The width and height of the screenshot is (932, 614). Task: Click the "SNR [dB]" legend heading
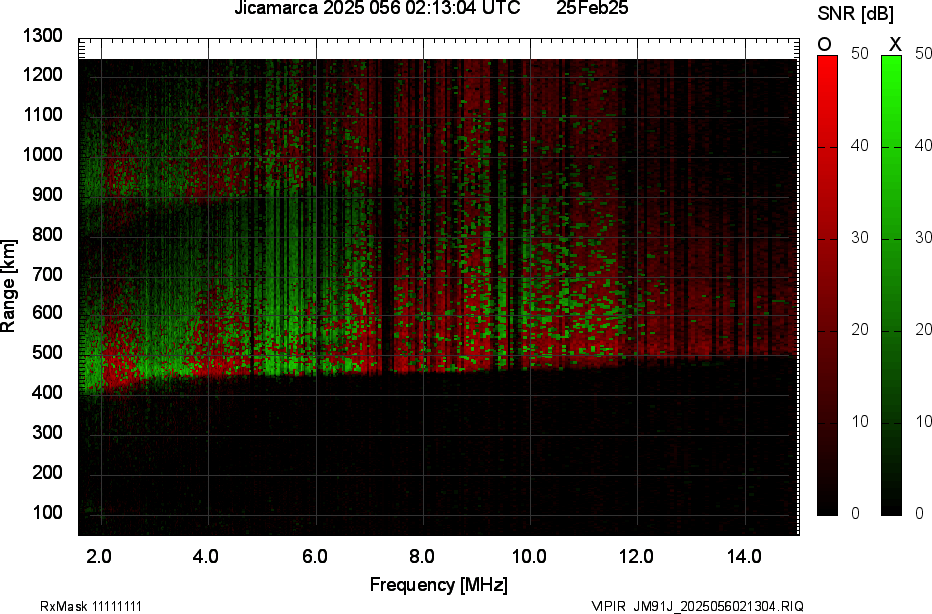click(855, 14)
